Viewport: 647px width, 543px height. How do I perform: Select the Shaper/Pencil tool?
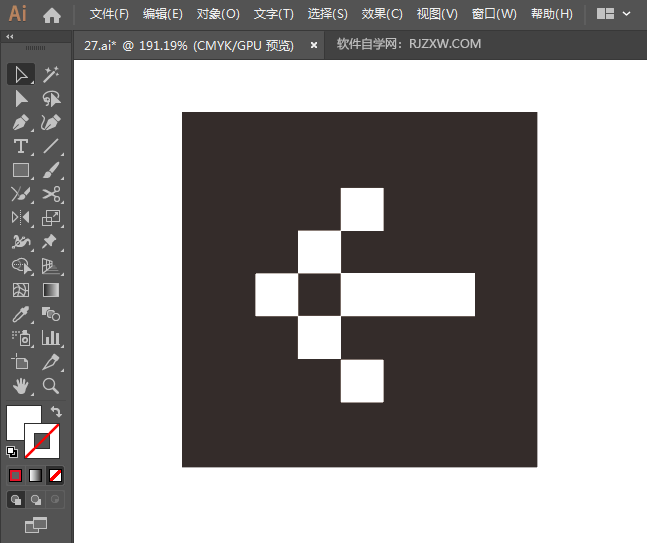pyautogui.click(x=21, y=194)
